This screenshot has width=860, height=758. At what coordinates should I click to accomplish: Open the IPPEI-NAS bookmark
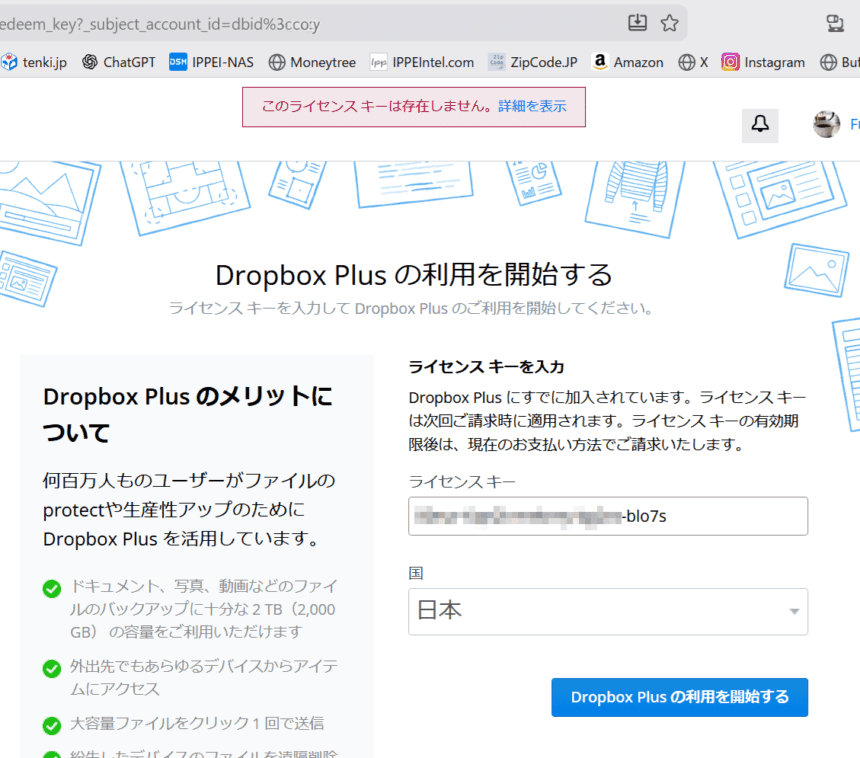pyautogui.click(x=211, y=62)
